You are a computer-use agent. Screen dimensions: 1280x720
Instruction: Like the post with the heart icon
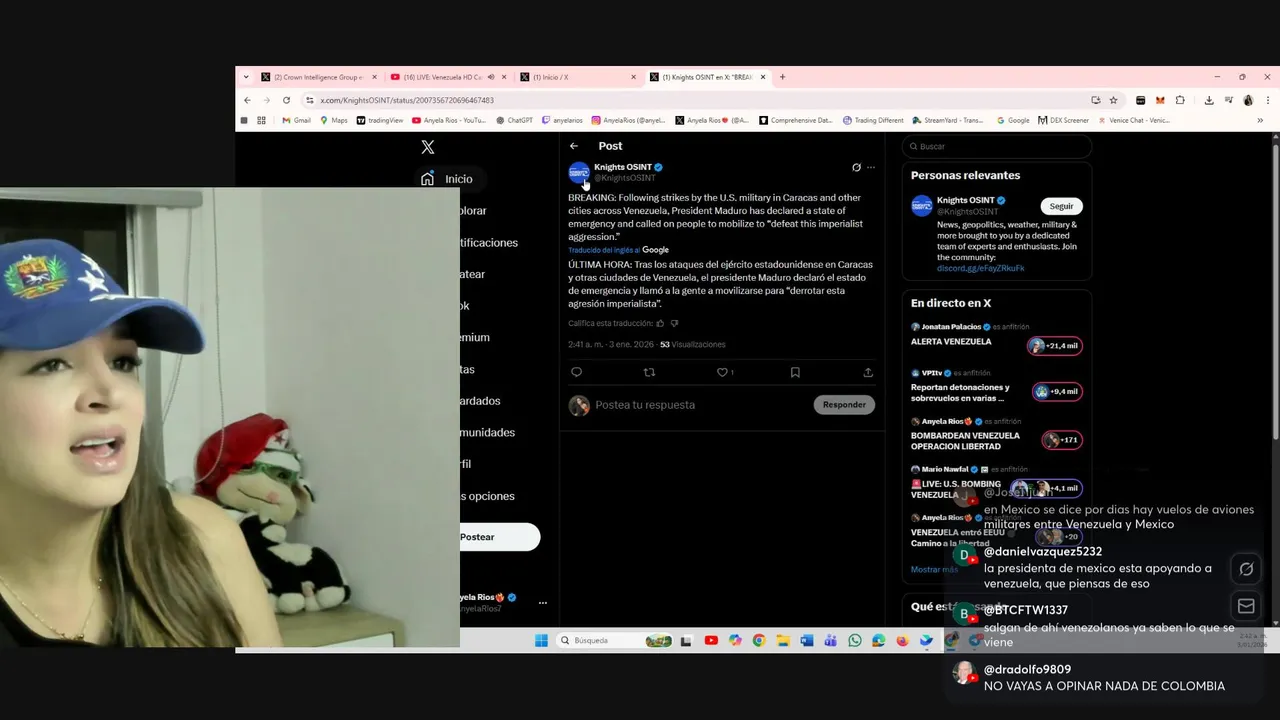tap(722, 372)
